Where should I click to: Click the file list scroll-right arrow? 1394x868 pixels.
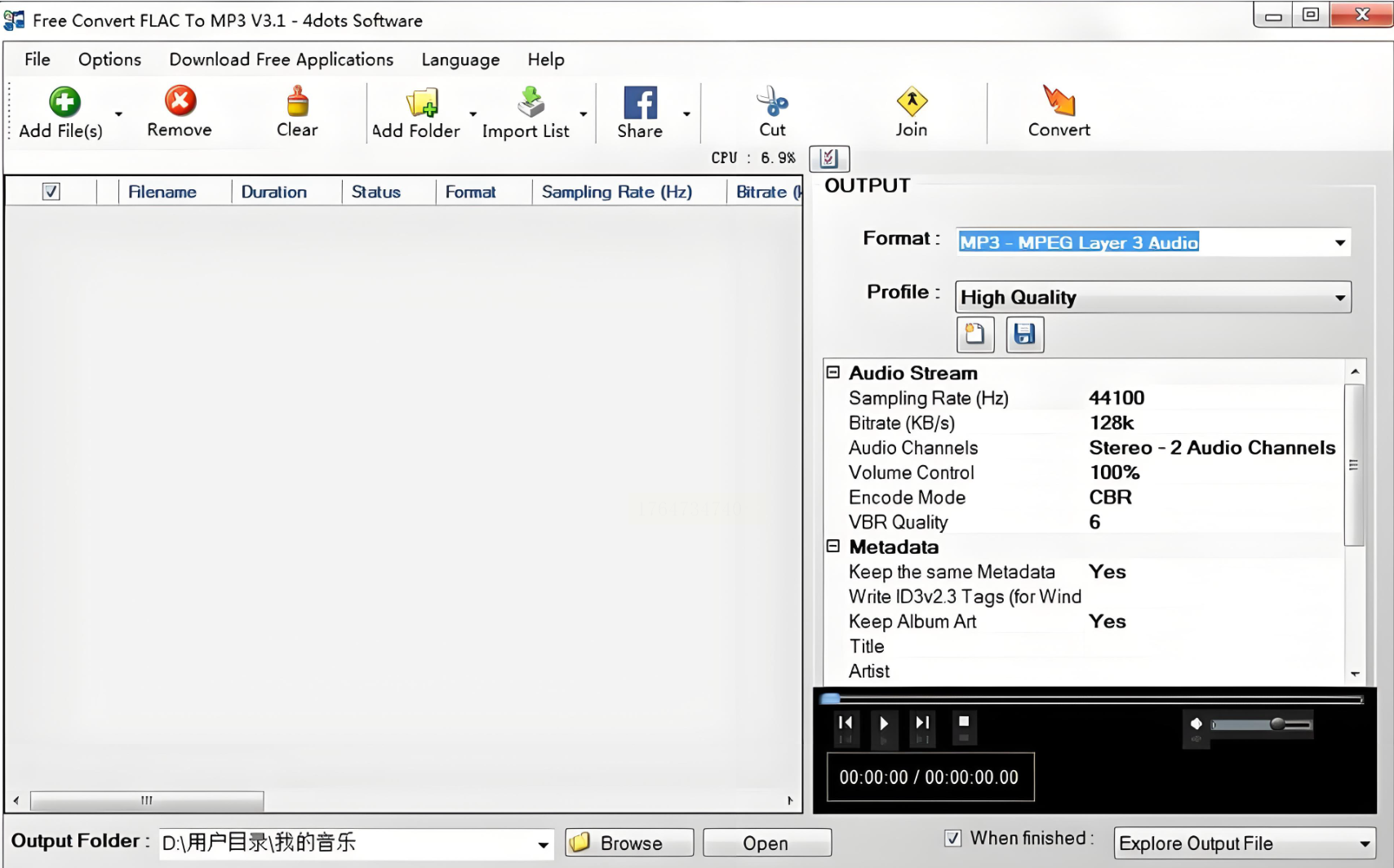pyautogui.click(x=790, y=800)
